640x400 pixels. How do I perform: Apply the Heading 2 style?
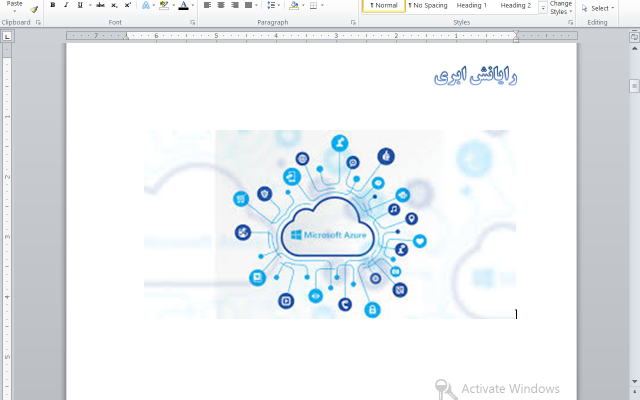(516, 6)
